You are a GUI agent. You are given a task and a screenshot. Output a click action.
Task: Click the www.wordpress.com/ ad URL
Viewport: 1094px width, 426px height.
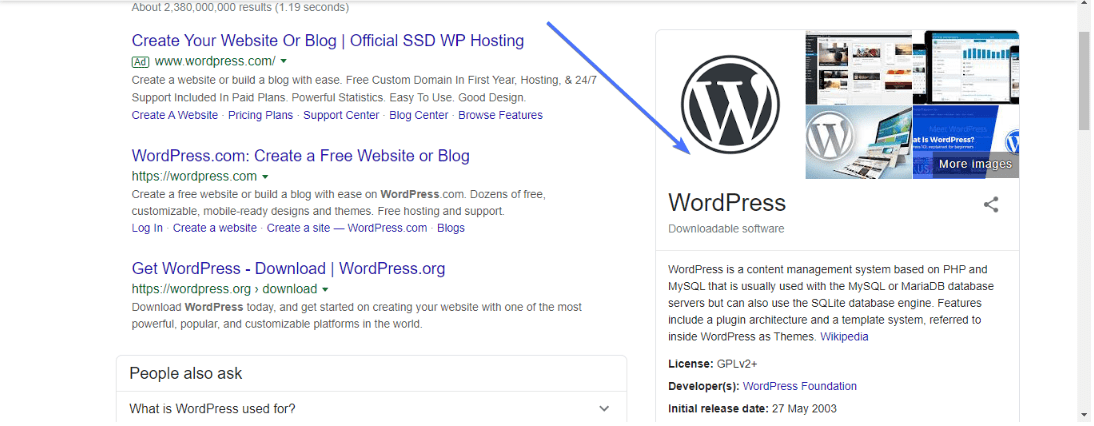click(x=215, y=61)
